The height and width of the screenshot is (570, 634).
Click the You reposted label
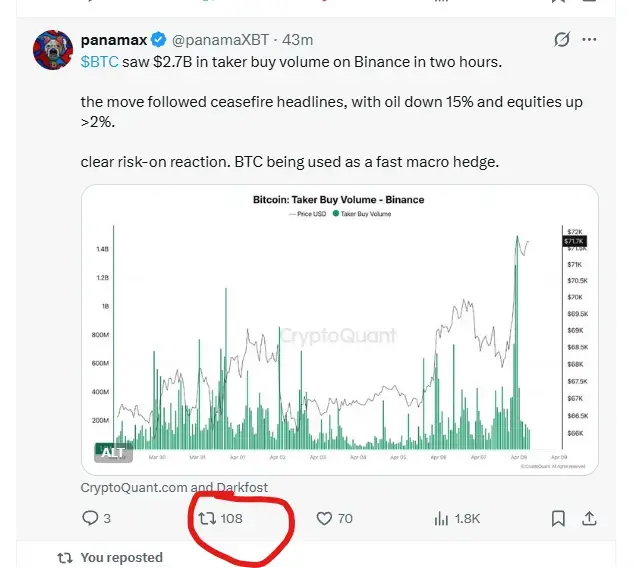point(121,557)
